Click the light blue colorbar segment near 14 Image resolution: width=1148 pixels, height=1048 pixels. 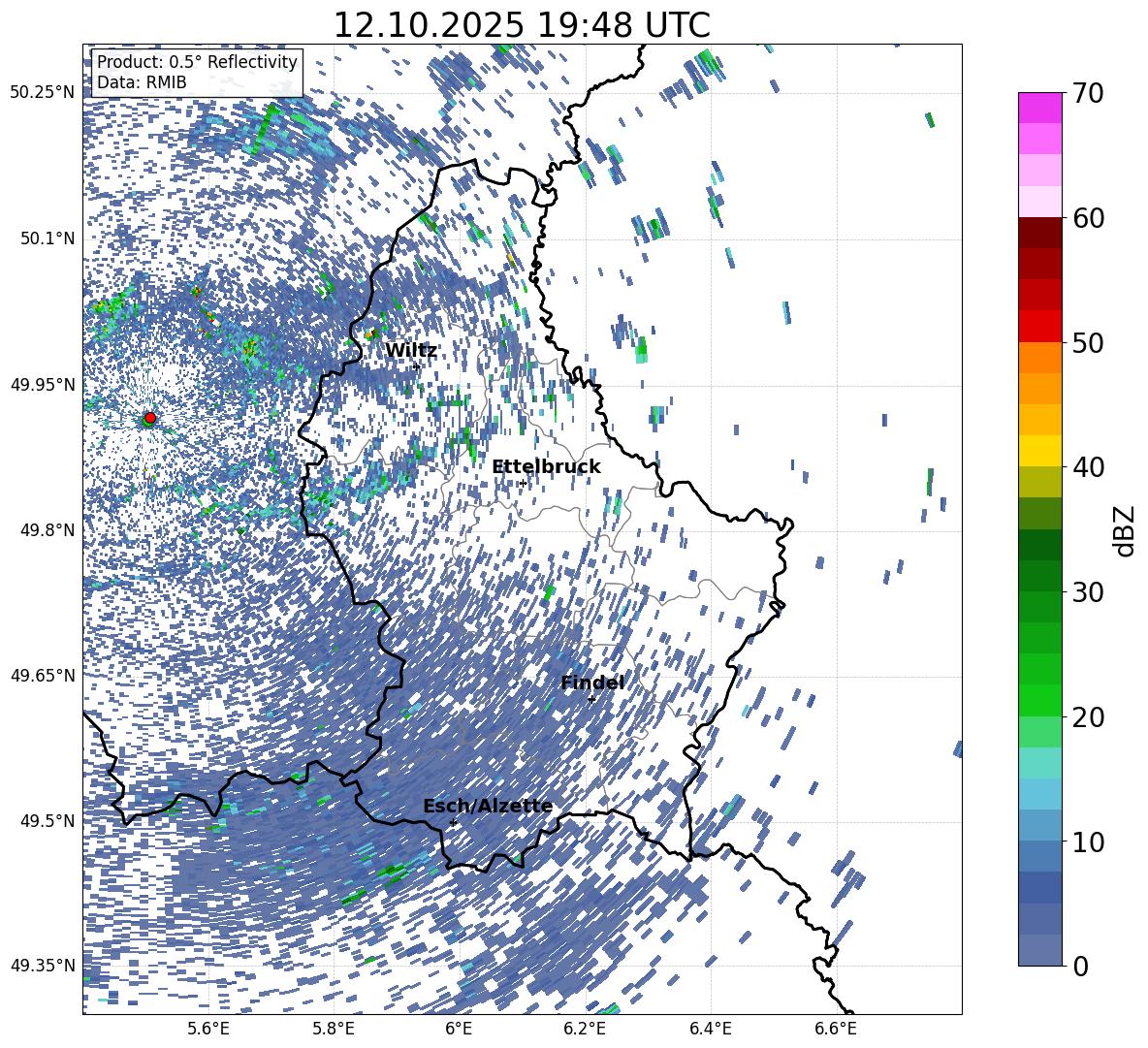(x=1039, y=794)
